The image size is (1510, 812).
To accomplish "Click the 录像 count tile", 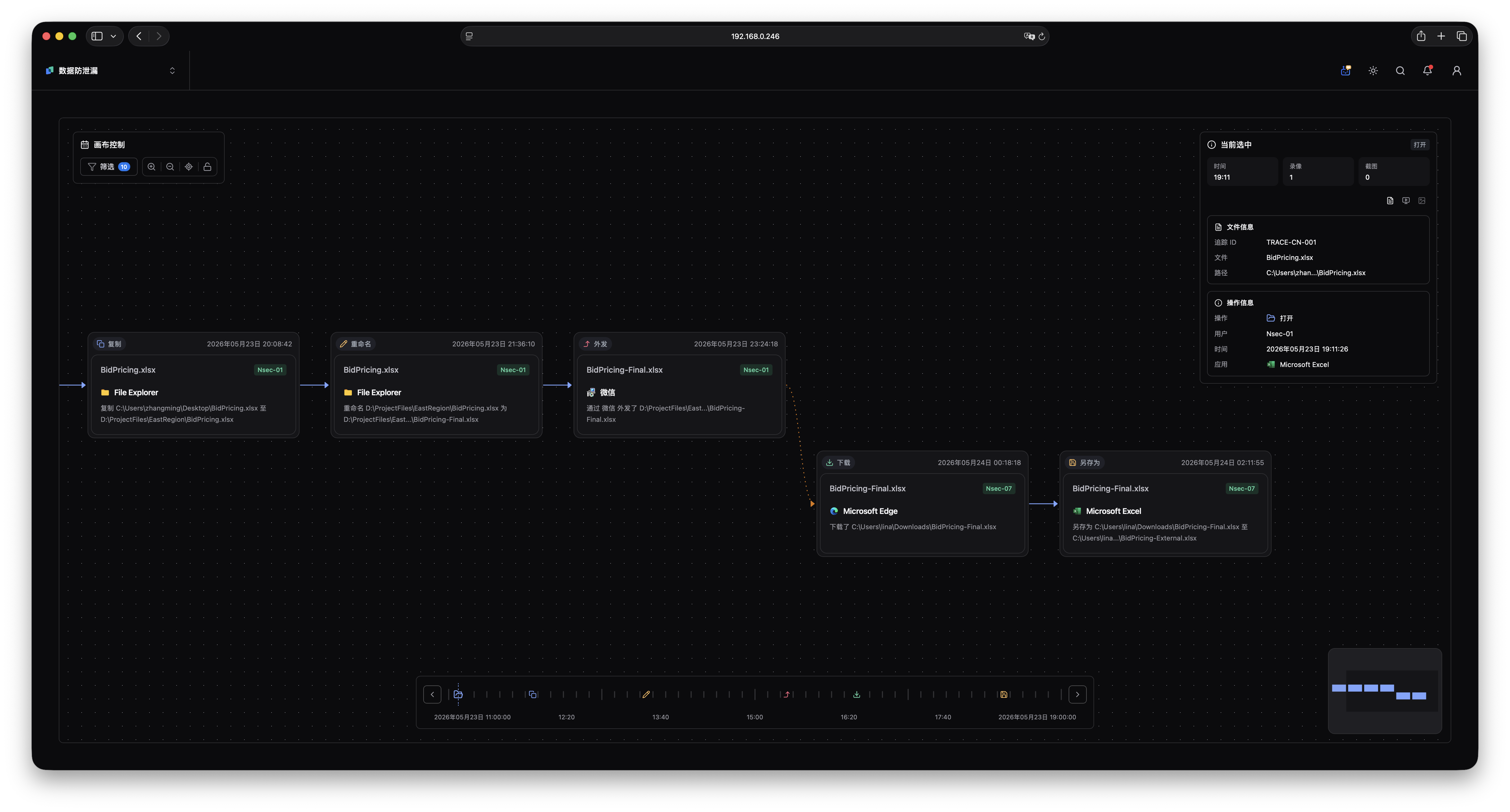I will pyautogui.click(x=1318, y=172).
